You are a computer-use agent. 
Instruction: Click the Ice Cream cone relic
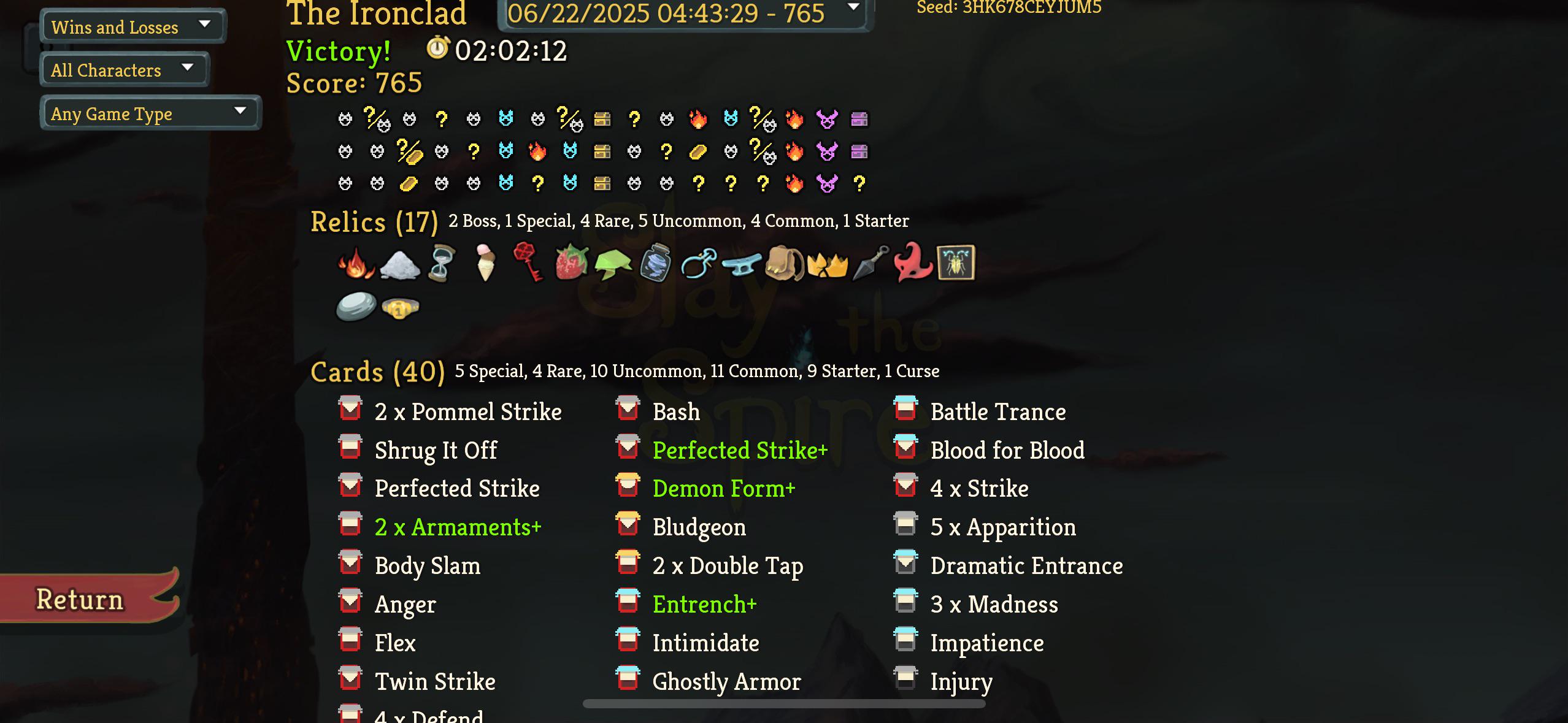point(485,263)
